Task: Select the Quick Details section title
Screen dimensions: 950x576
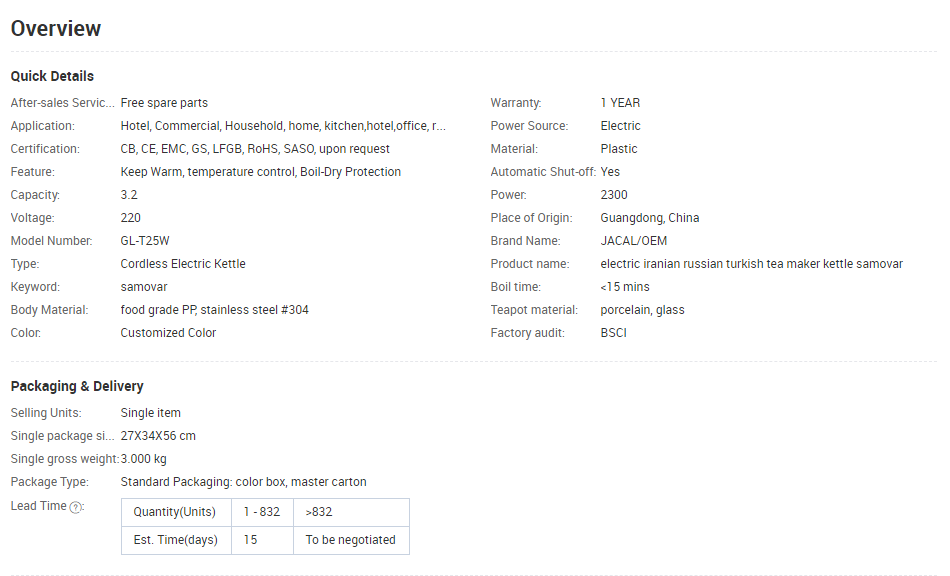Action: 52,76
